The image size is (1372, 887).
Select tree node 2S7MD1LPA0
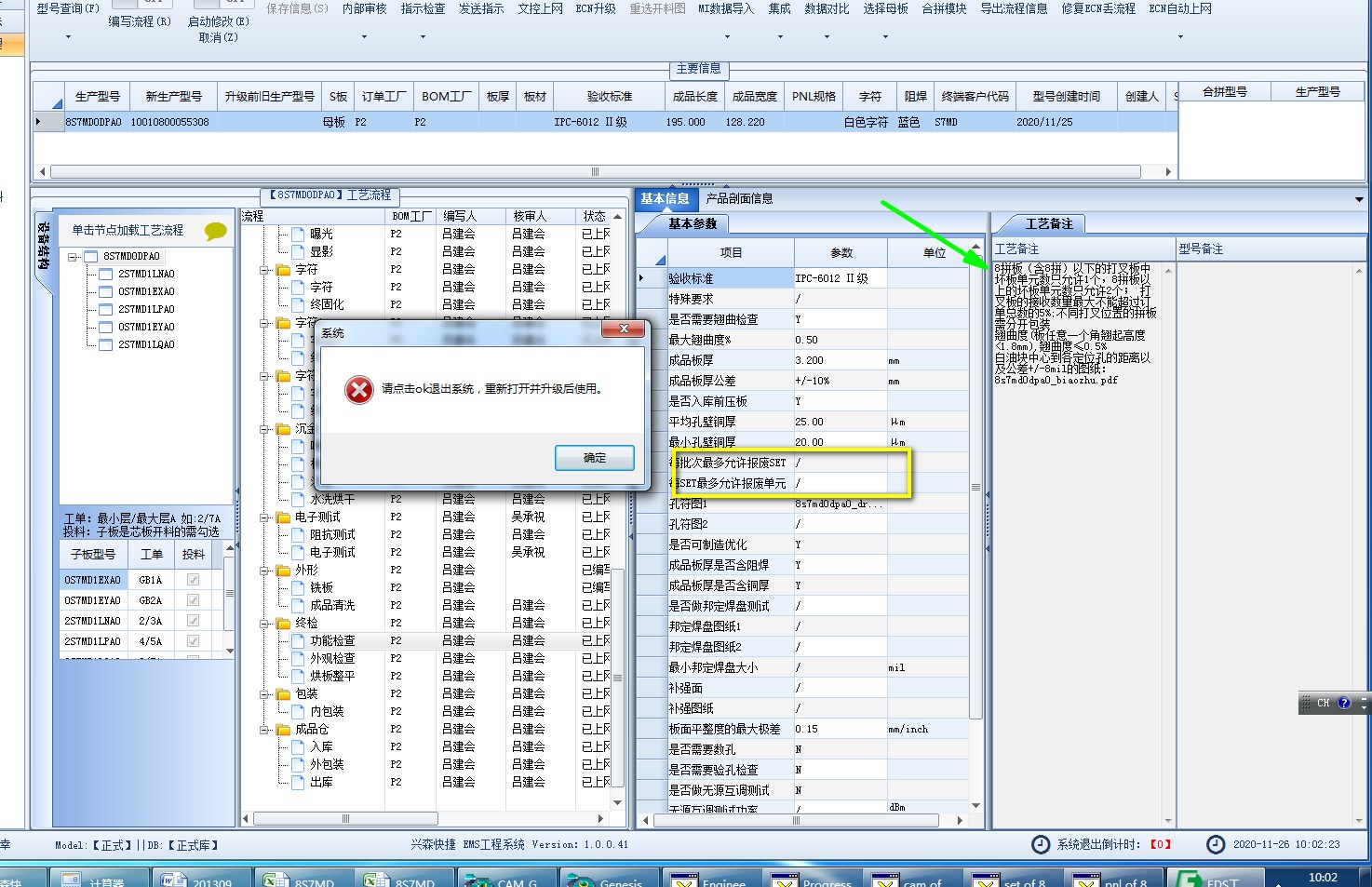tap(146, 309)
